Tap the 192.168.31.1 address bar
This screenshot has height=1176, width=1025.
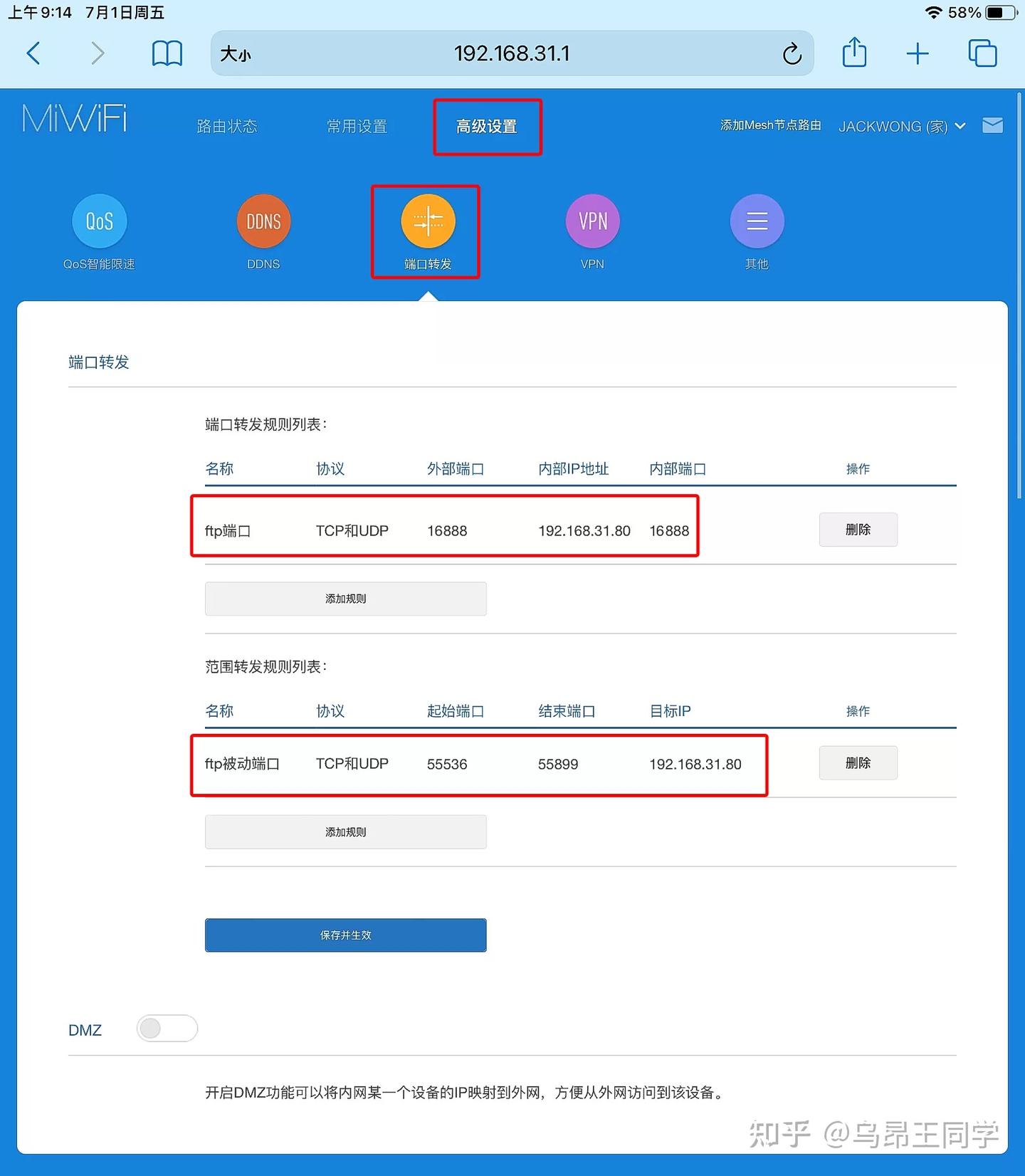[511, 53]
